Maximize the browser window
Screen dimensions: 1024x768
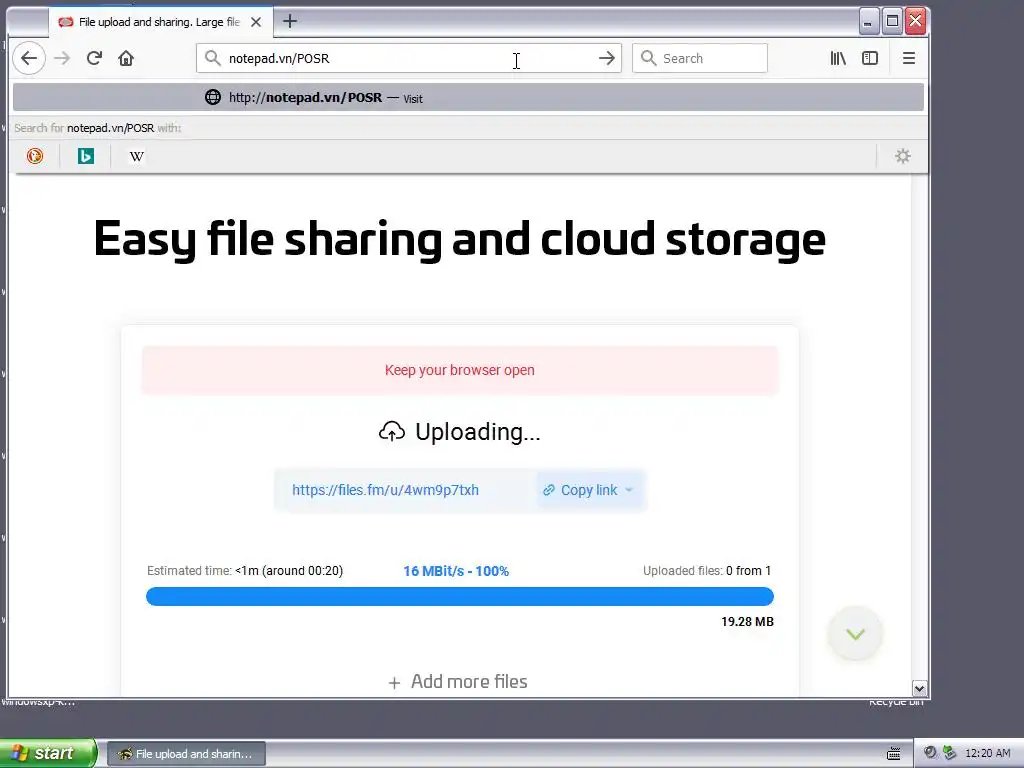pyautogui.click(x=892, y=22)
